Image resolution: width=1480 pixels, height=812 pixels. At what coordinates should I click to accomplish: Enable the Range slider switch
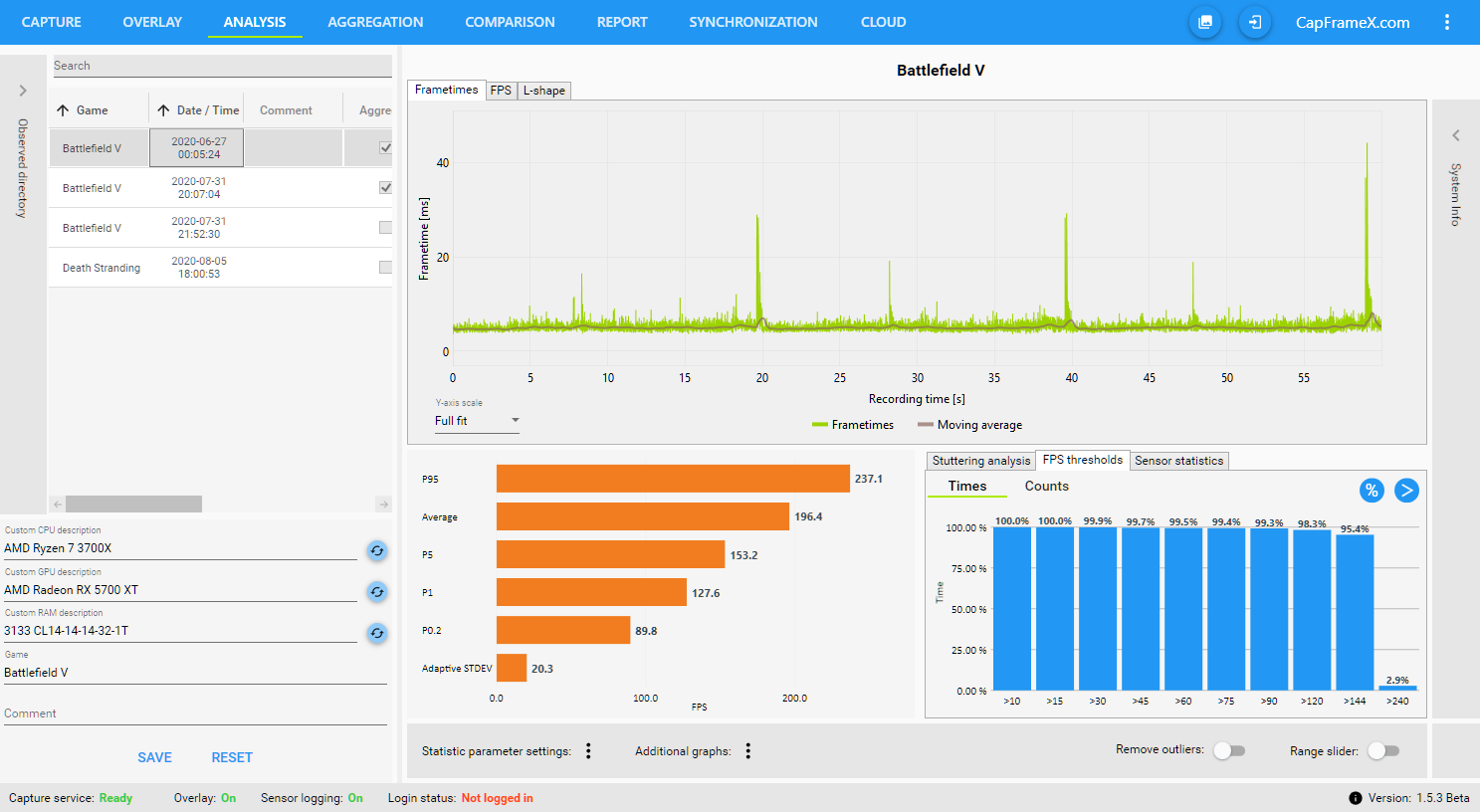1383,750
